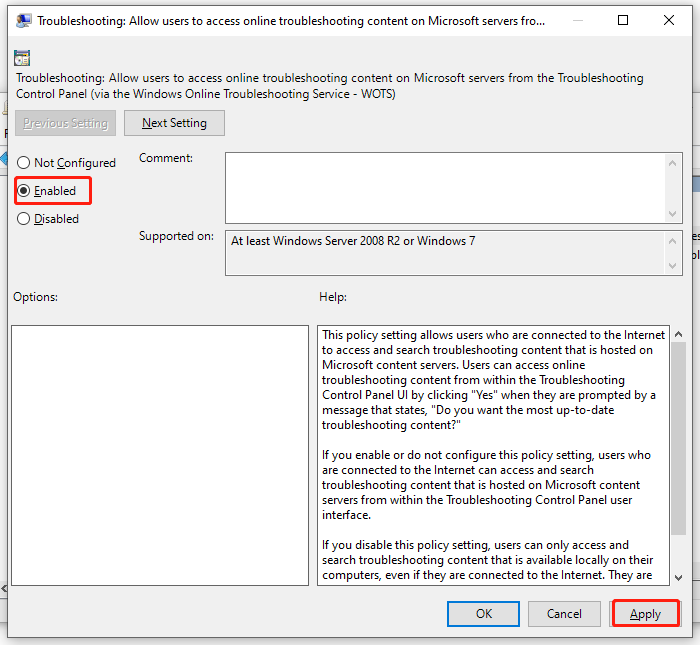Click help paragraph starting "This policy setting allows"
Screen dimensions: 700x645
tap(494, 380)
